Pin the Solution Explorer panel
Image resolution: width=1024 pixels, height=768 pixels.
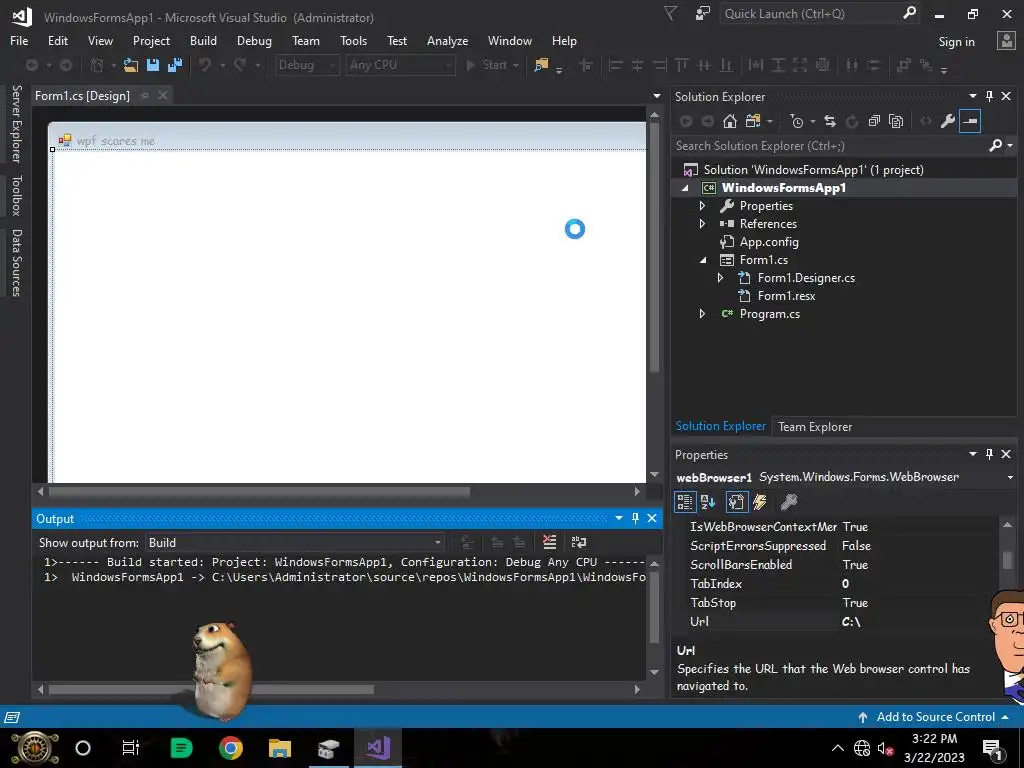[x=989, y=96]
